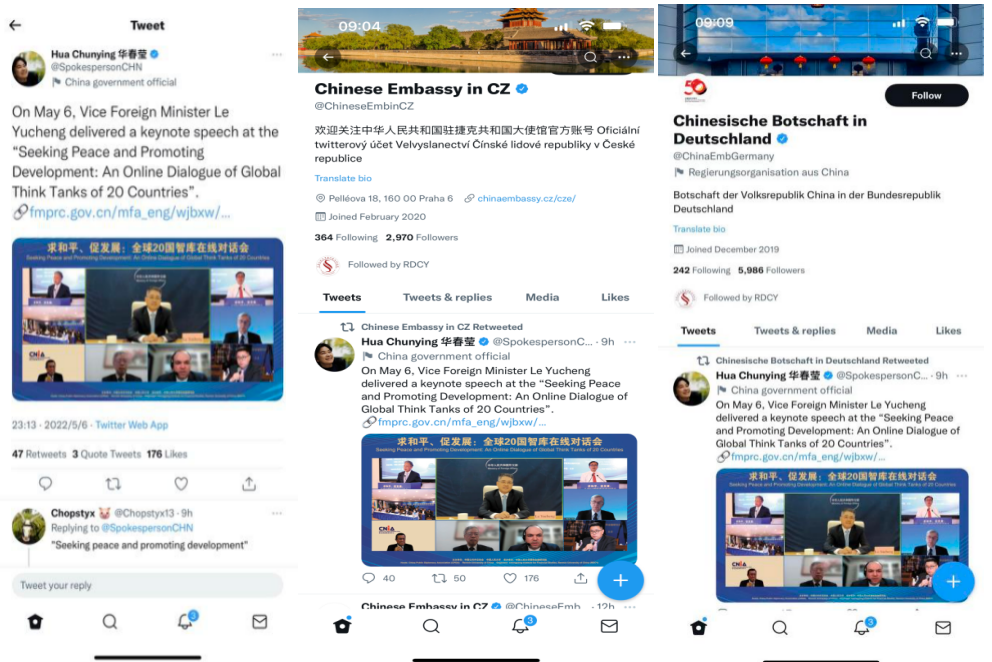Open the reply bubble icon under tweet stats

pos(46,484)
